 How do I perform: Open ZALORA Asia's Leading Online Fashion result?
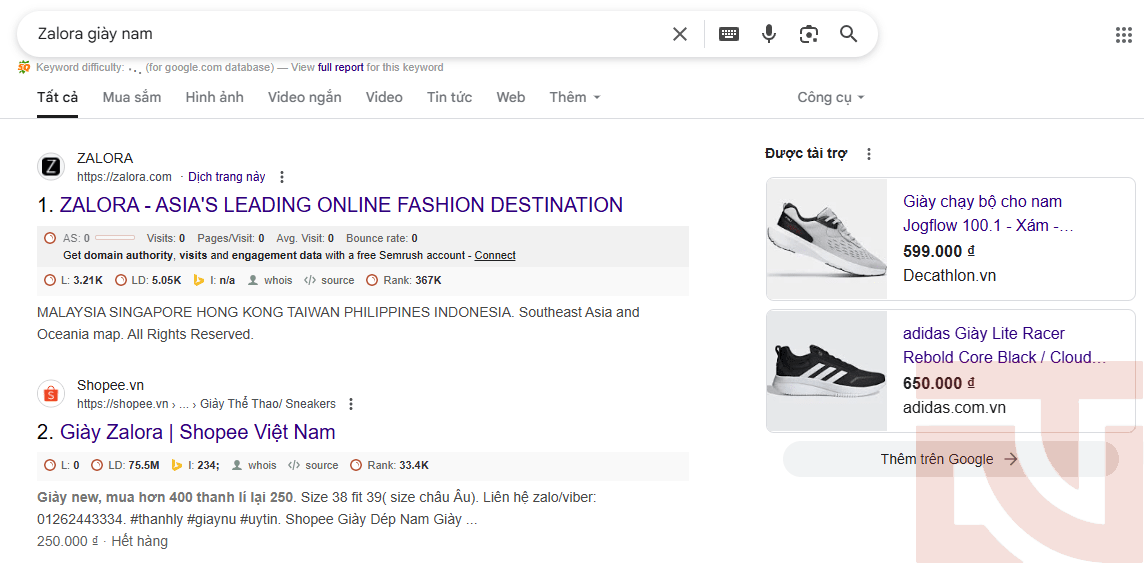pos(341,205)
